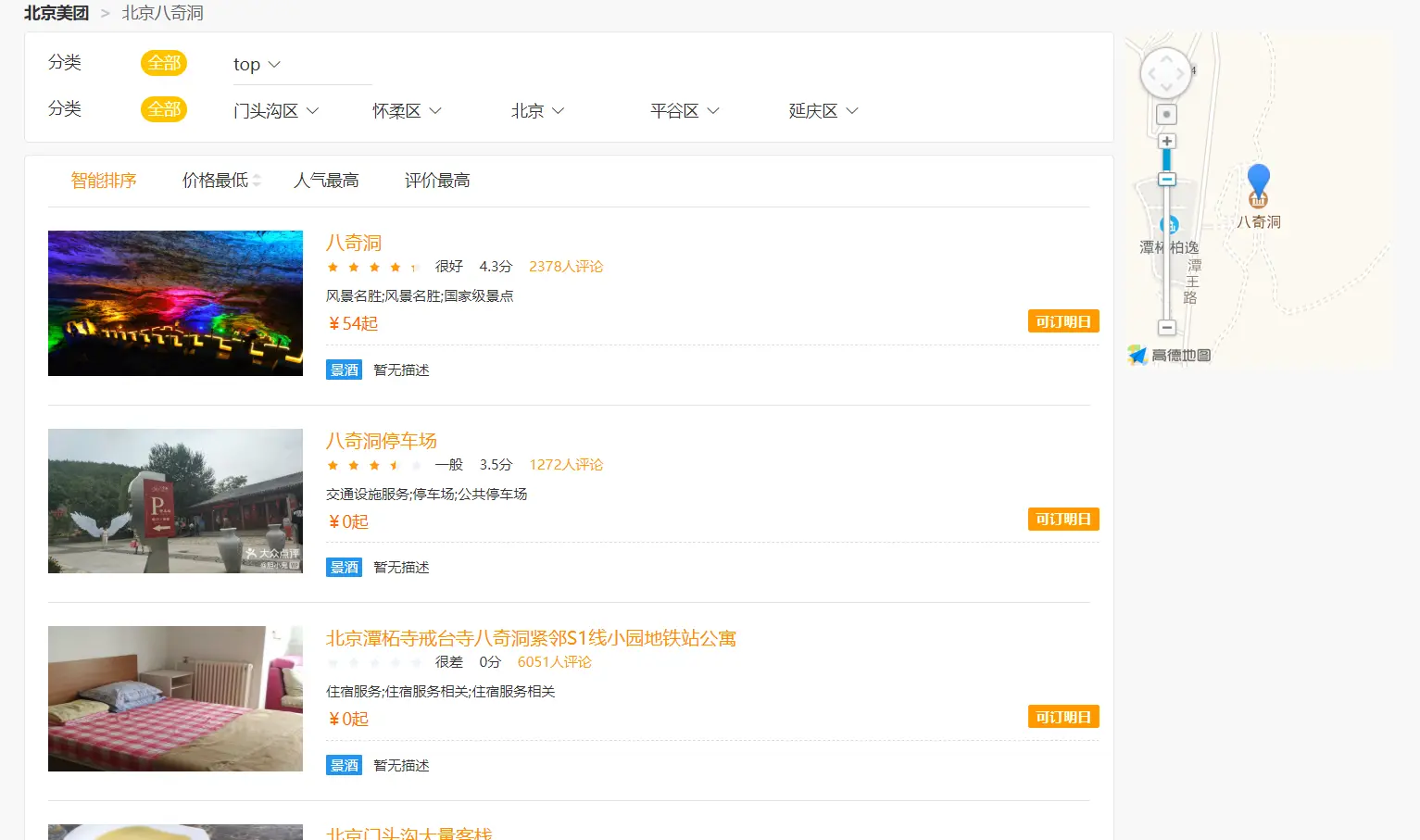Go to the 北京美团 breadcrumb link
Screen dimensions: 1420x840
(57, 13)
